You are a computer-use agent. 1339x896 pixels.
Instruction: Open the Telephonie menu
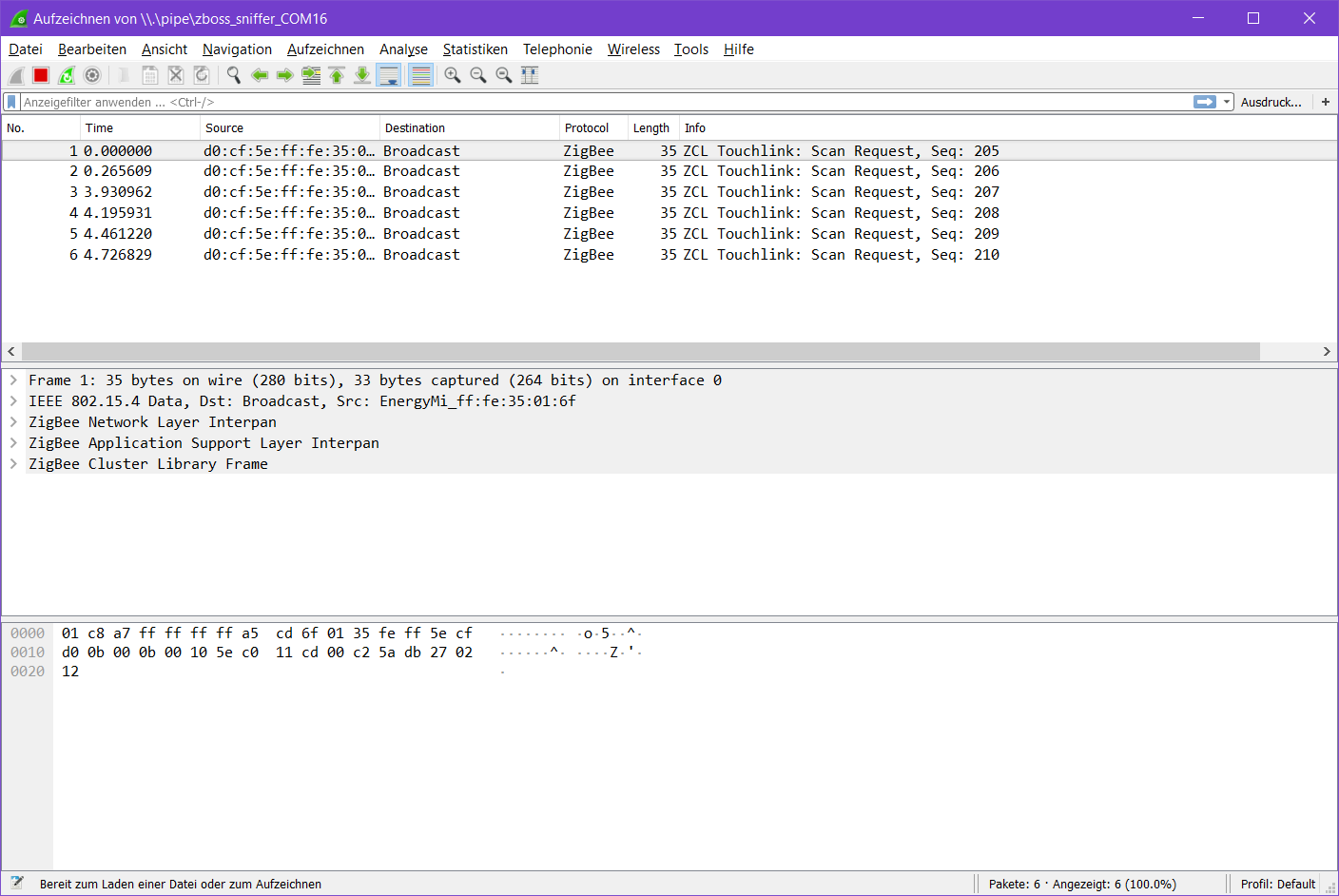tap(557, 49)
